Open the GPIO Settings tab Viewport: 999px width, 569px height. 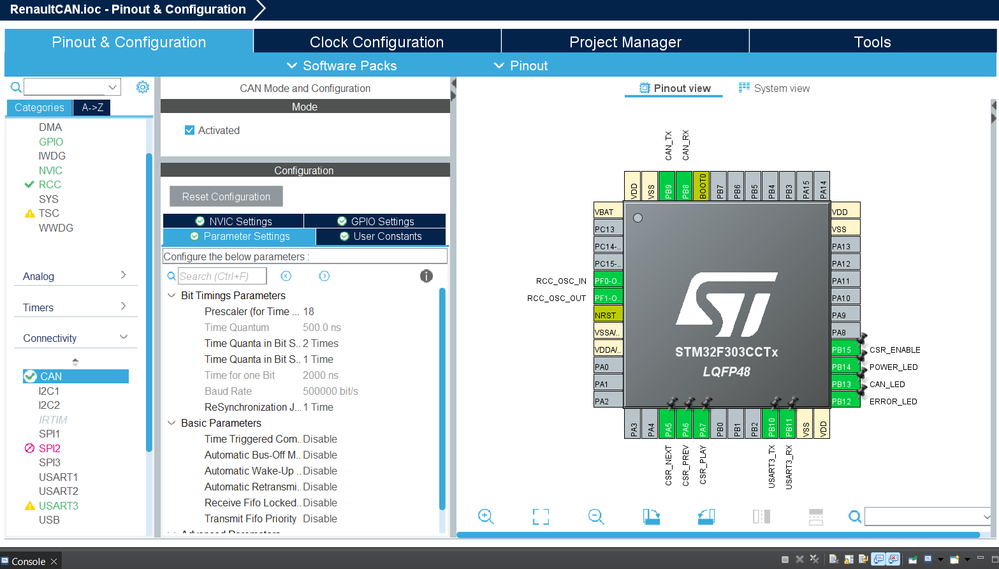pos(375,221)
